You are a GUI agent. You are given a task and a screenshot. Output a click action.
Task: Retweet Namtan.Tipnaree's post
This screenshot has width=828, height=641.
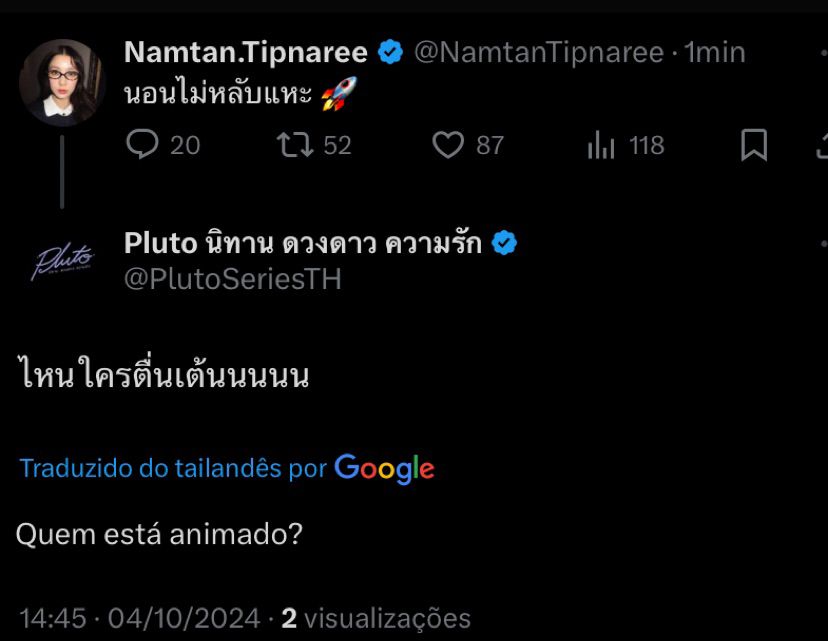(294, 146)
